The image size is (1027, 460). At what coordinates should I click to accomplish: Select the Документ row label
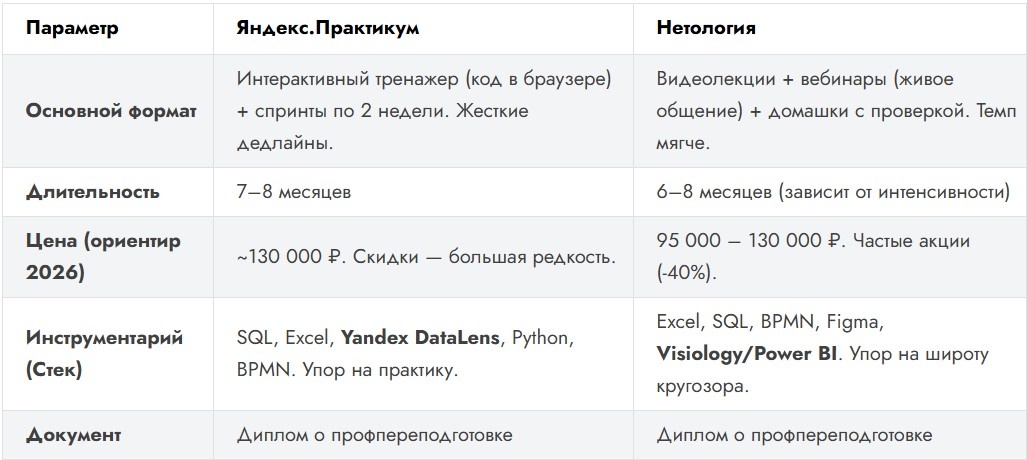(73, 436)
